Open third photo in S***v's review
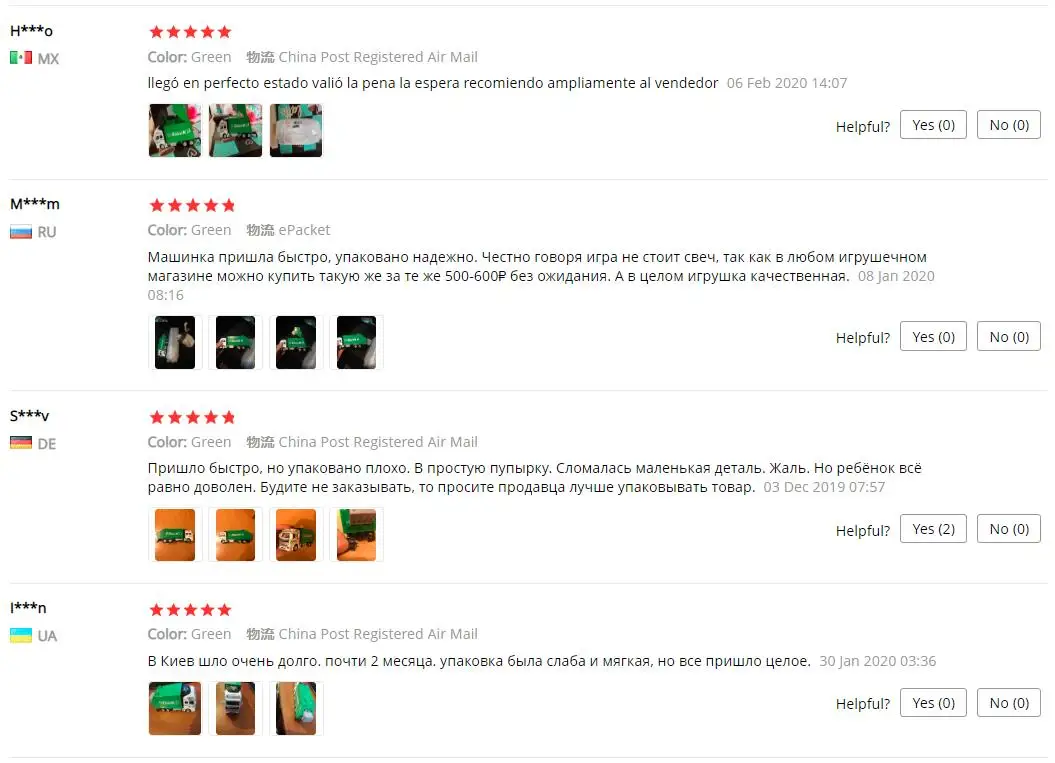This screenshot has height=763, width=1055. (296, 535)
